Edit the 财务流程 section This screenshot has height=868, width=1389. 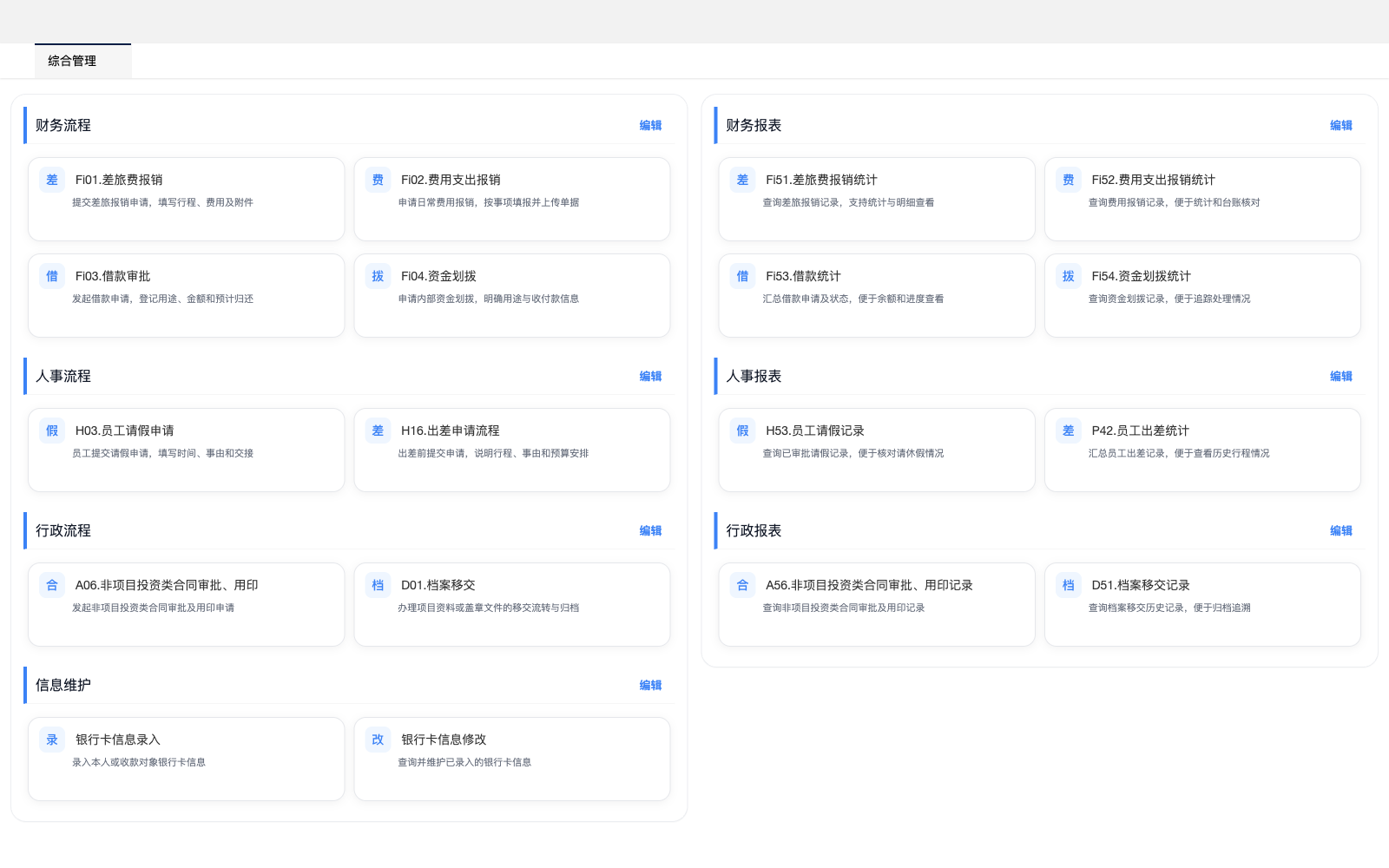pos(650,125)
